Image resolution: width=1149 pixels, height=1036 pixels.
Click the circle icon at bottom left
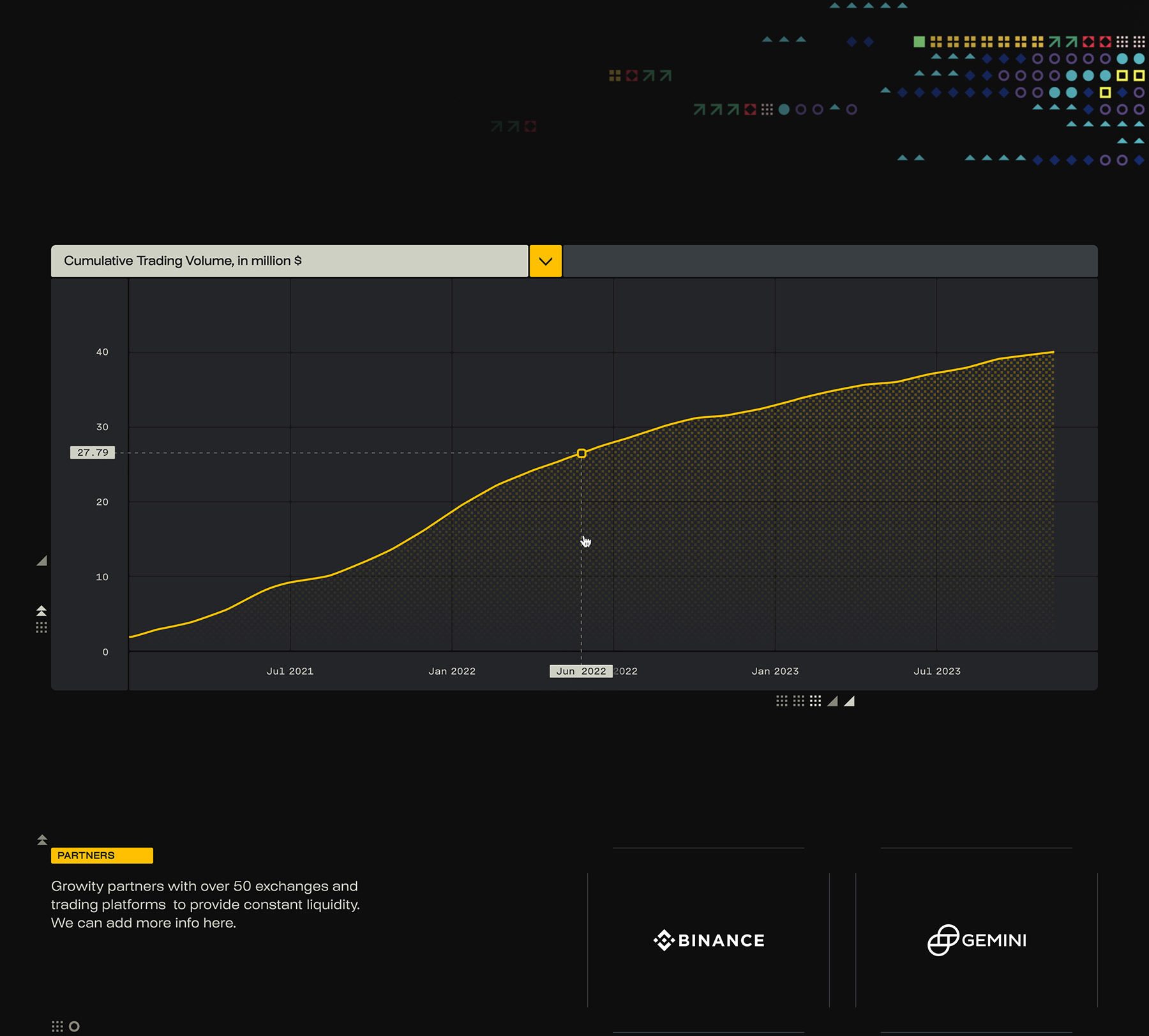coord(74,1026)
